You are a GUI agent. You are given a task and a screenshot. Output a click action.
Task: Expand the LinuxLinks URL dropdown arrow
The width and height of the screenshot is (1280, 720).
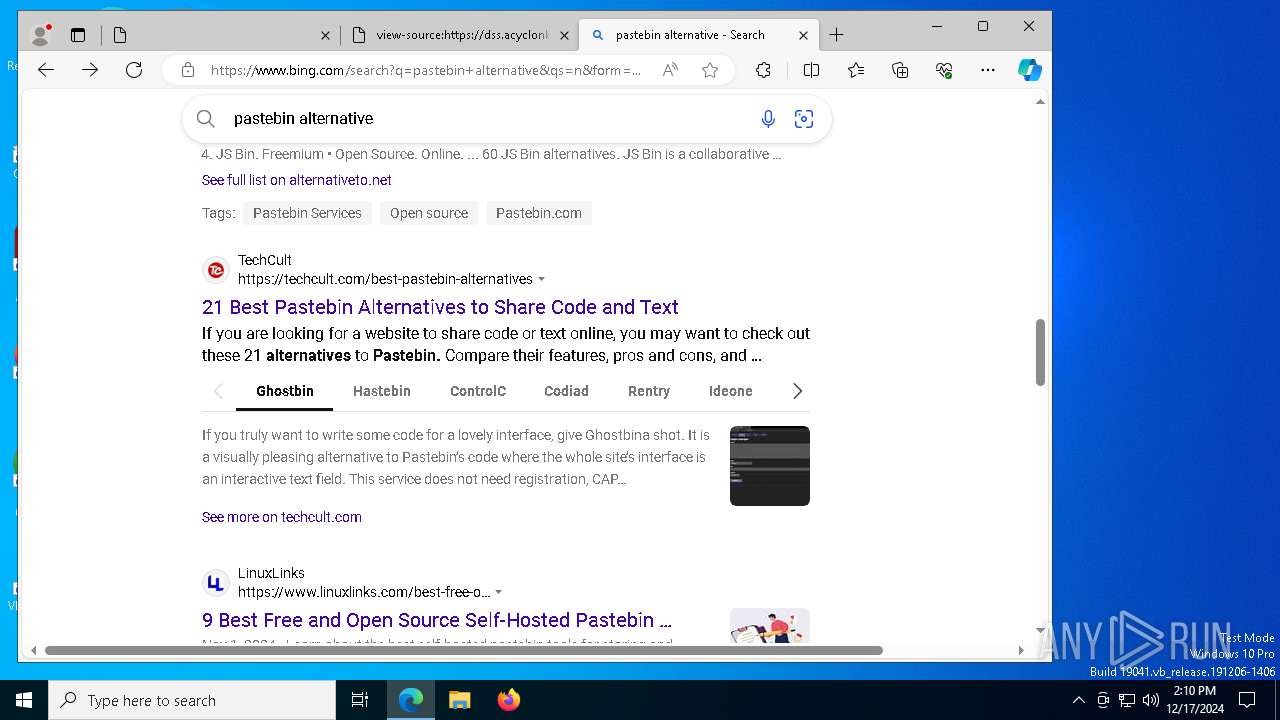(499, 592)
